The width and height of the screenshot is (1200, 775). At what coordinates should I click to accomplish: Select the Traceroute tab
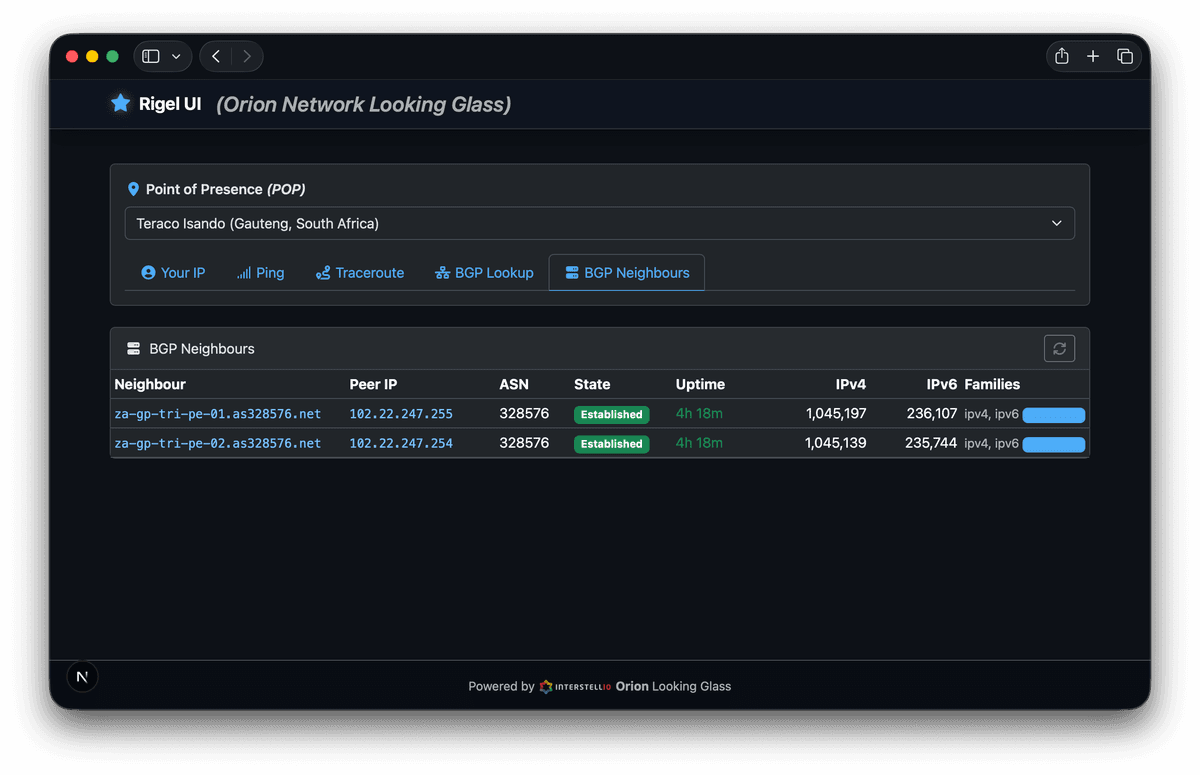(359, 272)
